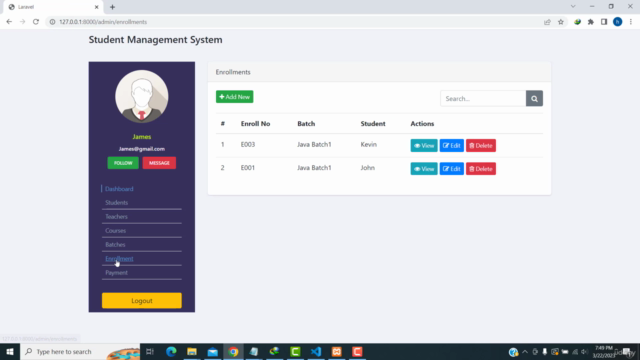Click the red MESSAGE button
This screenshot has width=640, height=360.
pyautogui.click(x=159, y=163)
